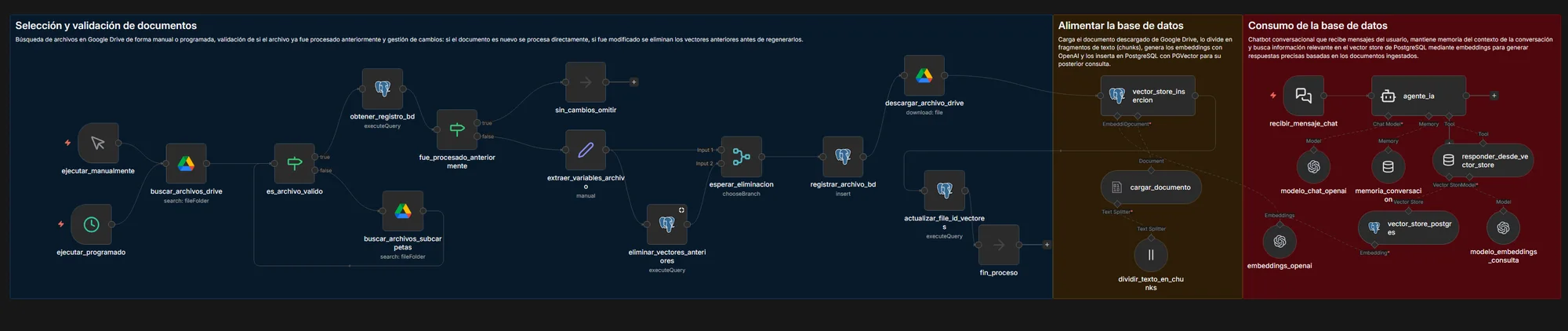Open the memoria_conversacion memory node
1568x331 pixels.
pyautogui.click(x=1388, y=166)
